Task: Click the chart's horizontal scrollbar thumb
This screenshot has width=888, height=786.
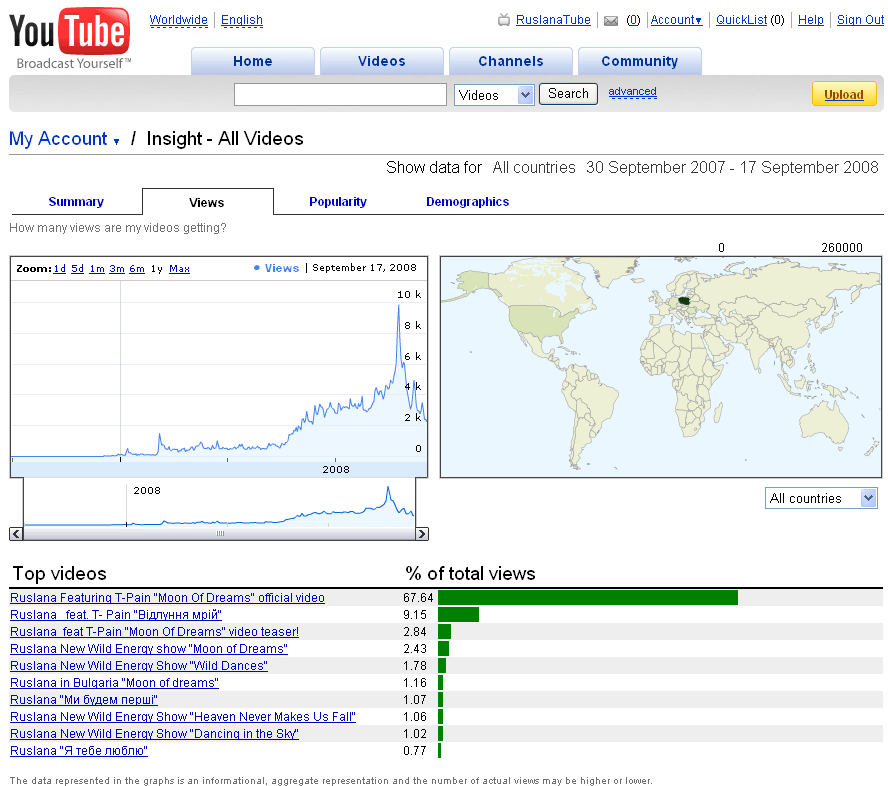Action: [x=220, y=533]
